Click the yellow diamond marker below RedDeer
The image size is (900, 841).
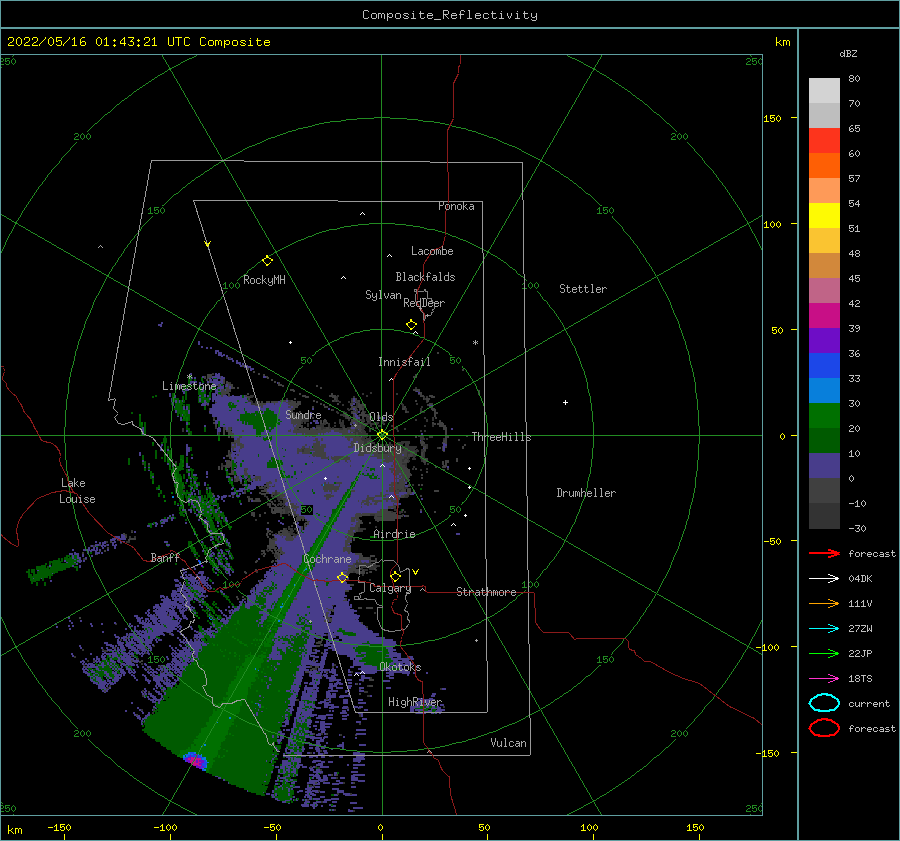coord(412,325)
